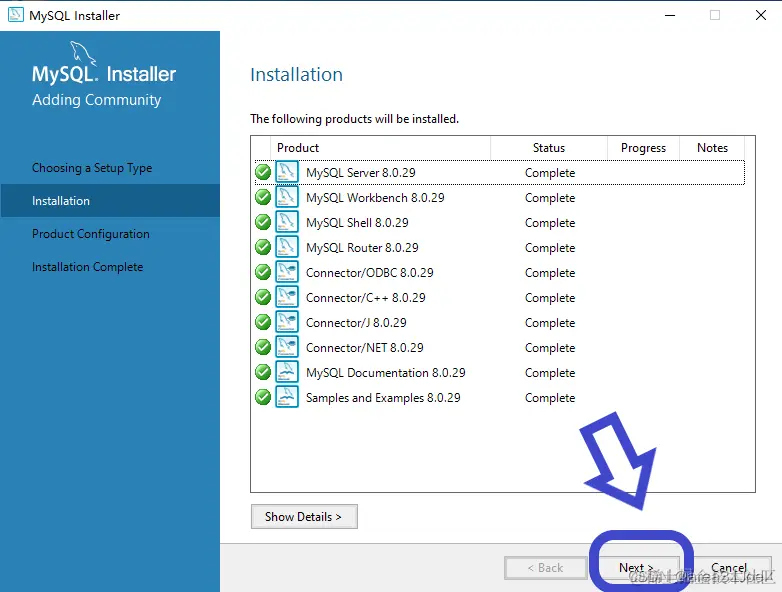Click Complete status for MySQL Workbench
782x592 pixels.
[x=550, y=198]
